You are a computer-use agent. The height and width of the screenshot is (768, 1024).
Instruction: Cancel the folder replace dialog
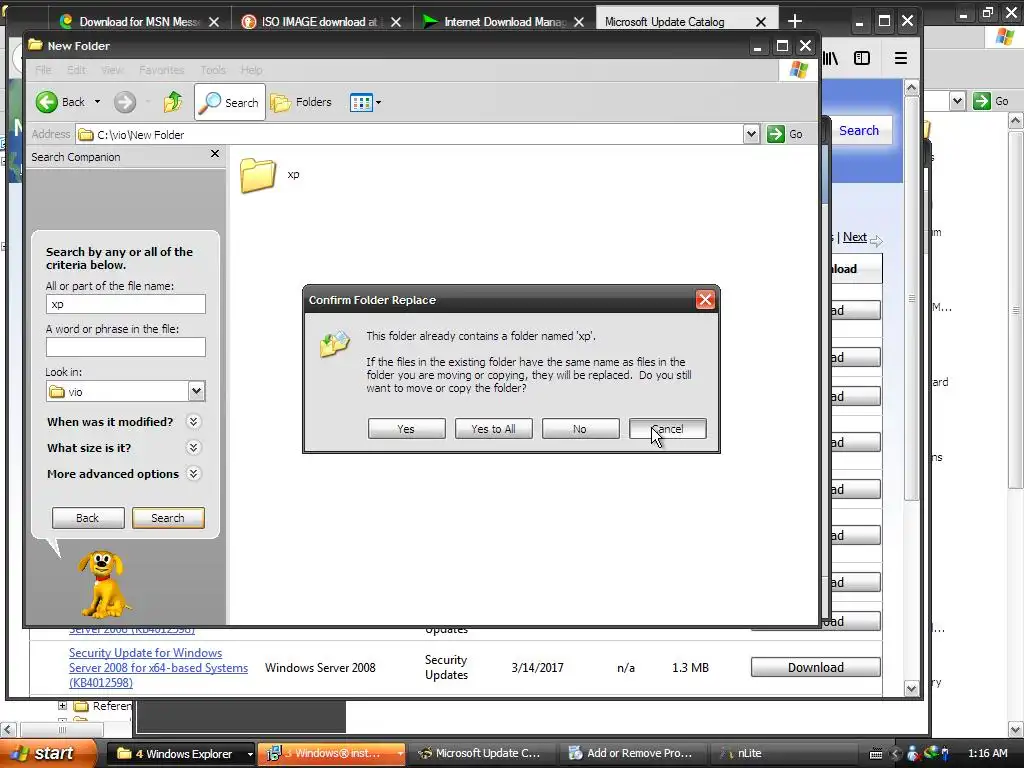(x=667, y=429)
